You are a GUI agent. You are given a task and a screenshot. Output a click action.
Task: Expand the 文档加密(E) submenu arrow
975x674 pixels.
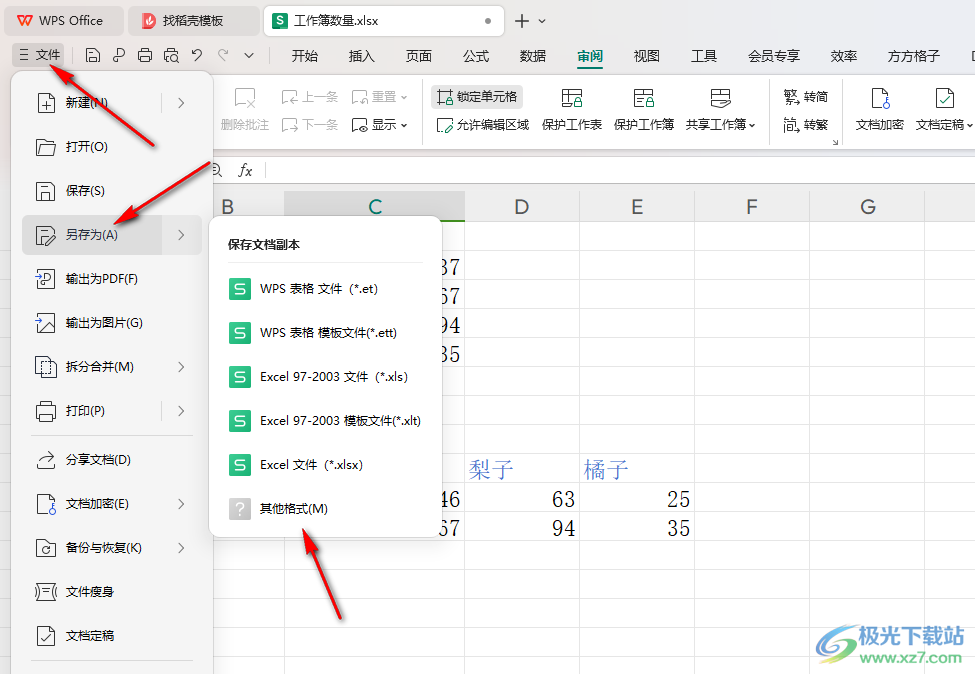182,504
